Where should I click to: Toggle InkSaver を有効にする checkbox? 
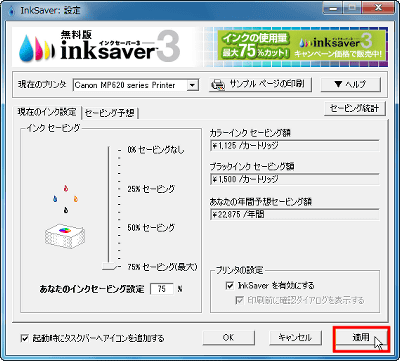click(x=230, y=286)
